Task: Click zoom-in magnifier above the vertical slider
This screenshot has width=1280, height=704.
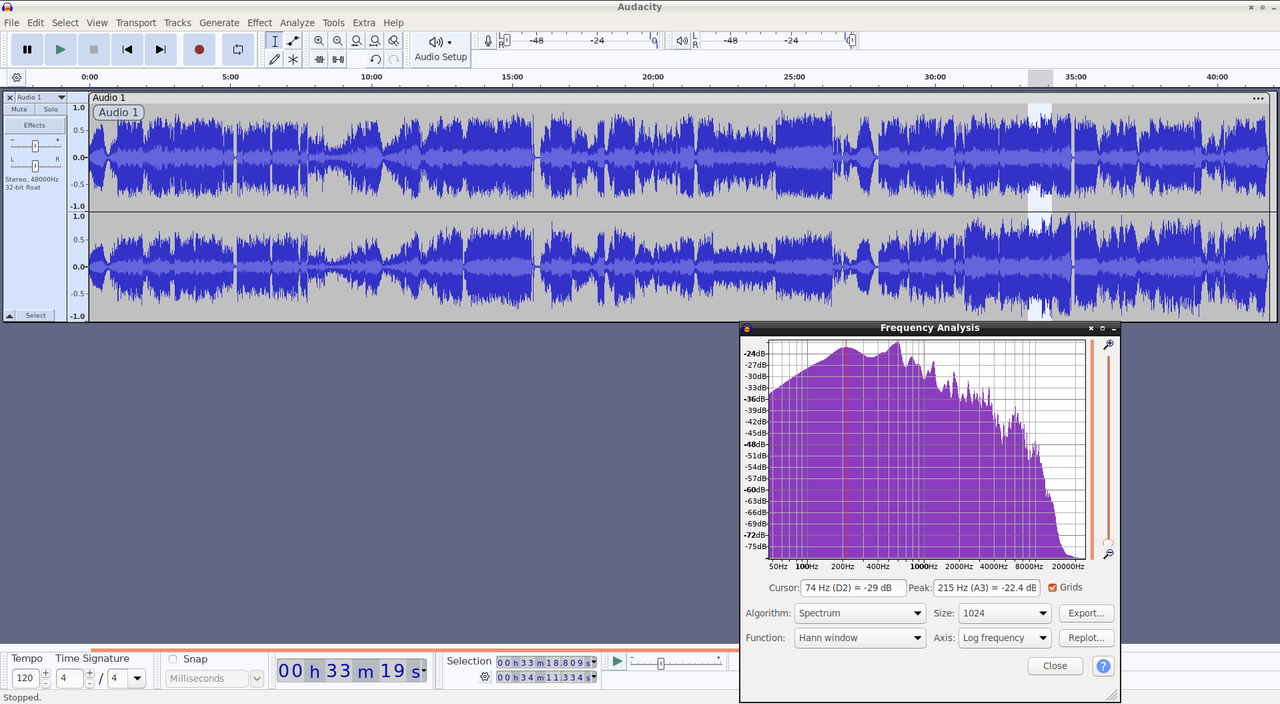Action: pos(1108,345)
